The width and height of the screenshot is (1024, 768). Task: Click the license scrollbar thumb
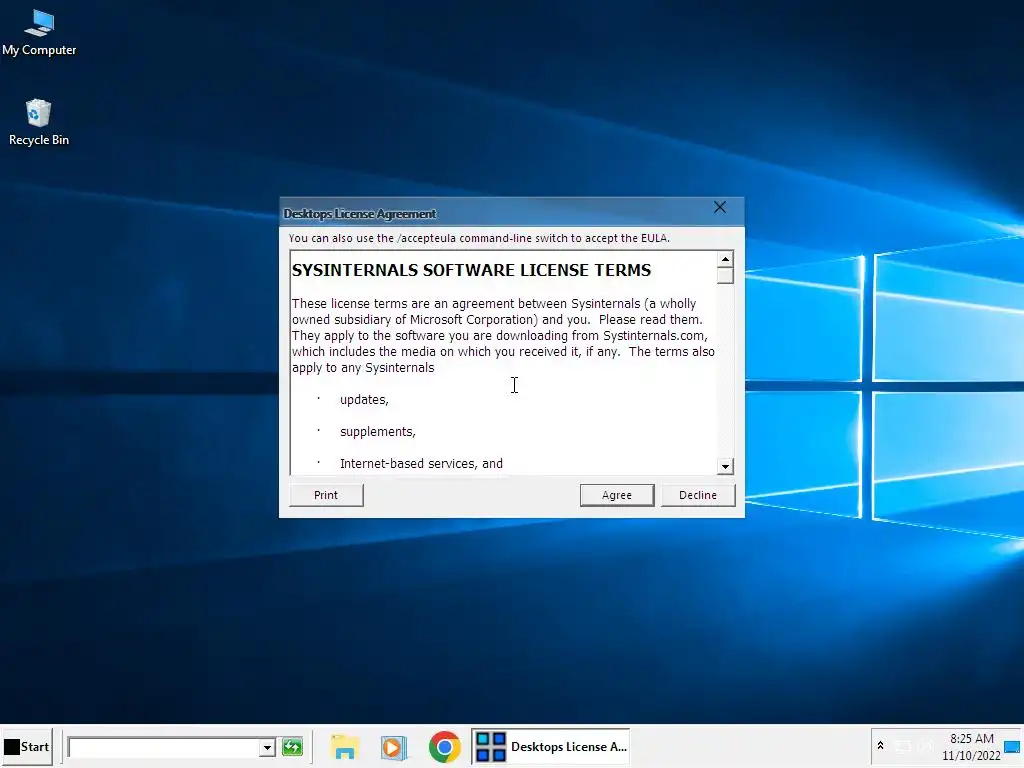pos(725,276)
